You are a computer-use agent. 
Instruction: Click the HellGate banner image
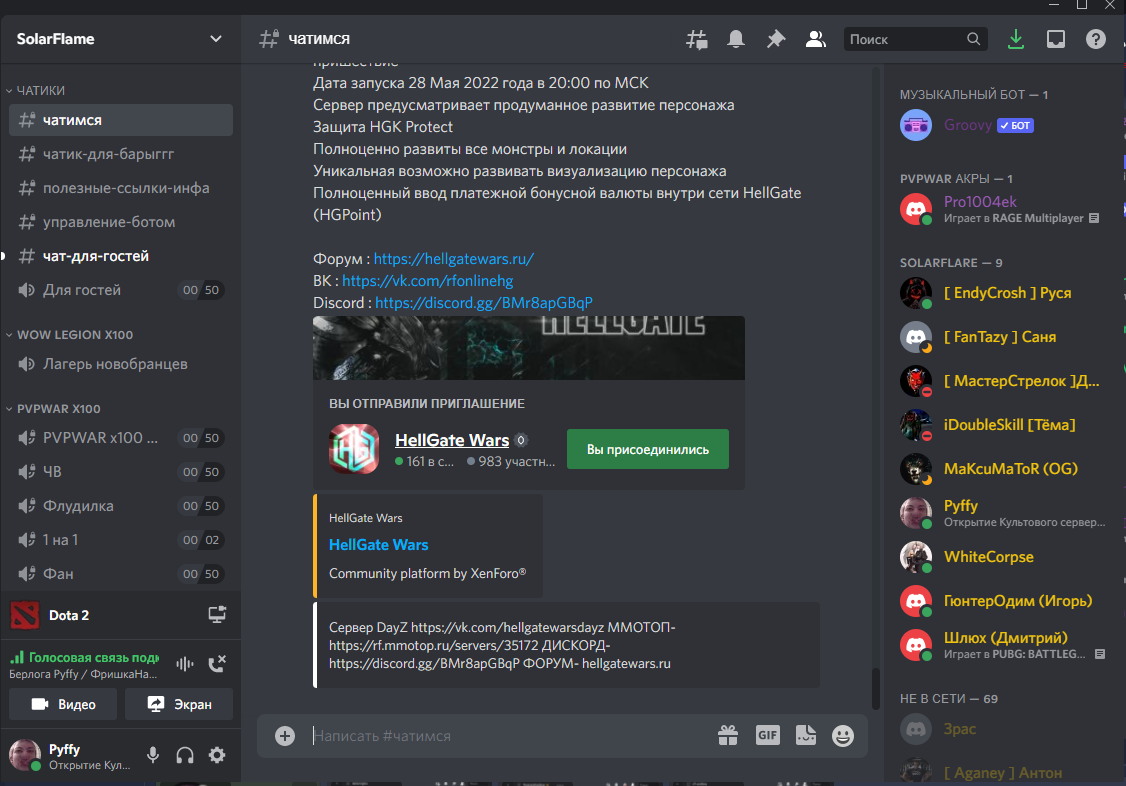coord(529,348)
